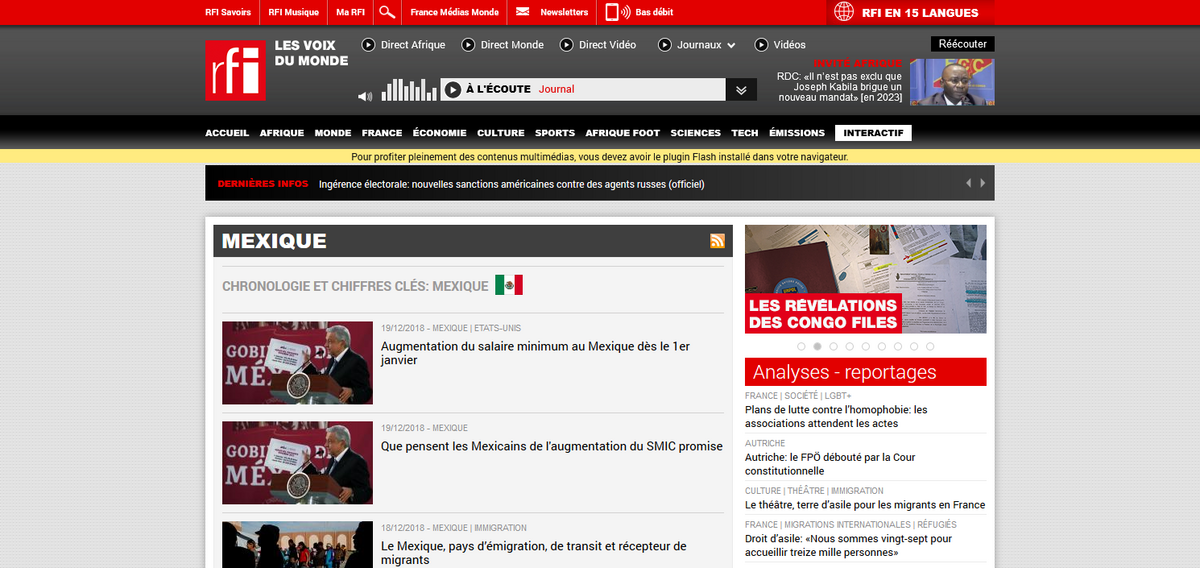Subscribe via the orange RSS icon
Screen dimensions: 1200x568
tap(717, 240)
